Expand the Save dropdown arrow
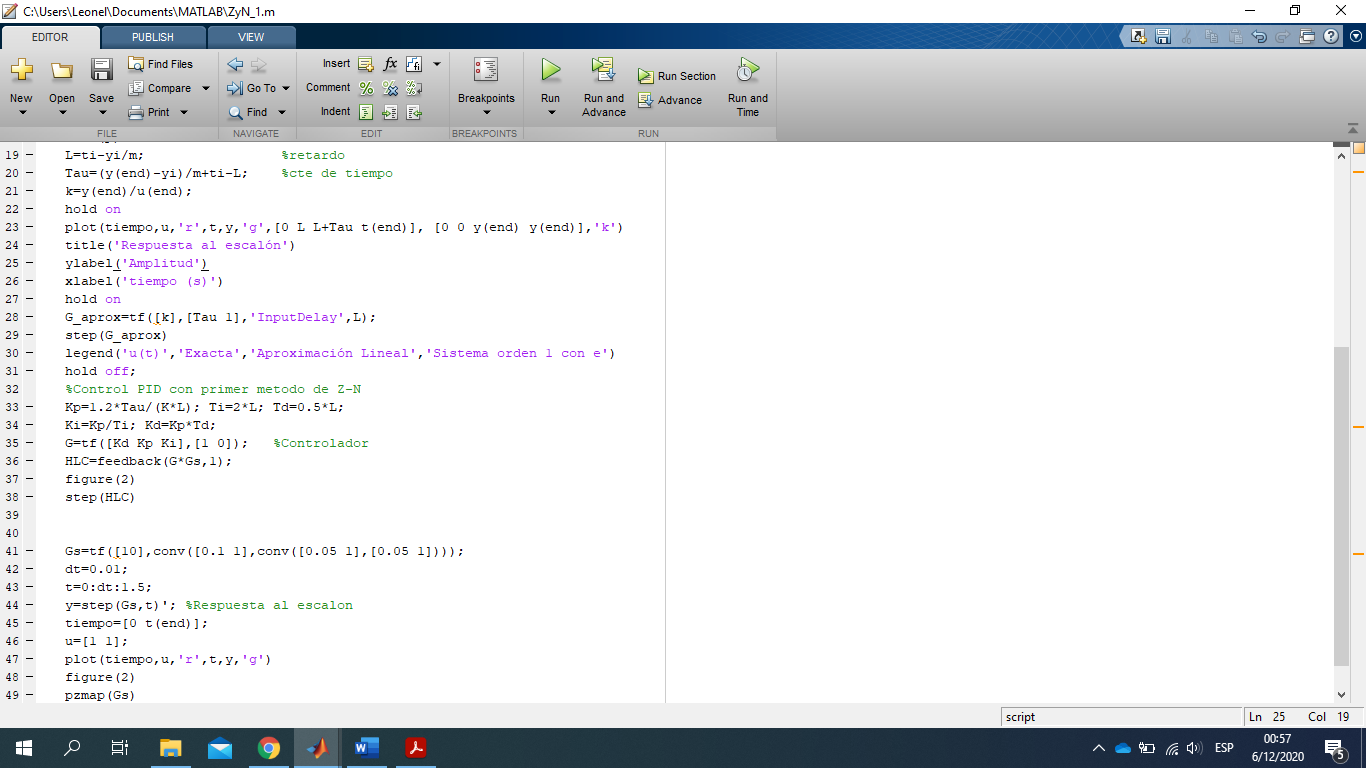Viewport: 1366px width, 768px height. click(101, 113)
